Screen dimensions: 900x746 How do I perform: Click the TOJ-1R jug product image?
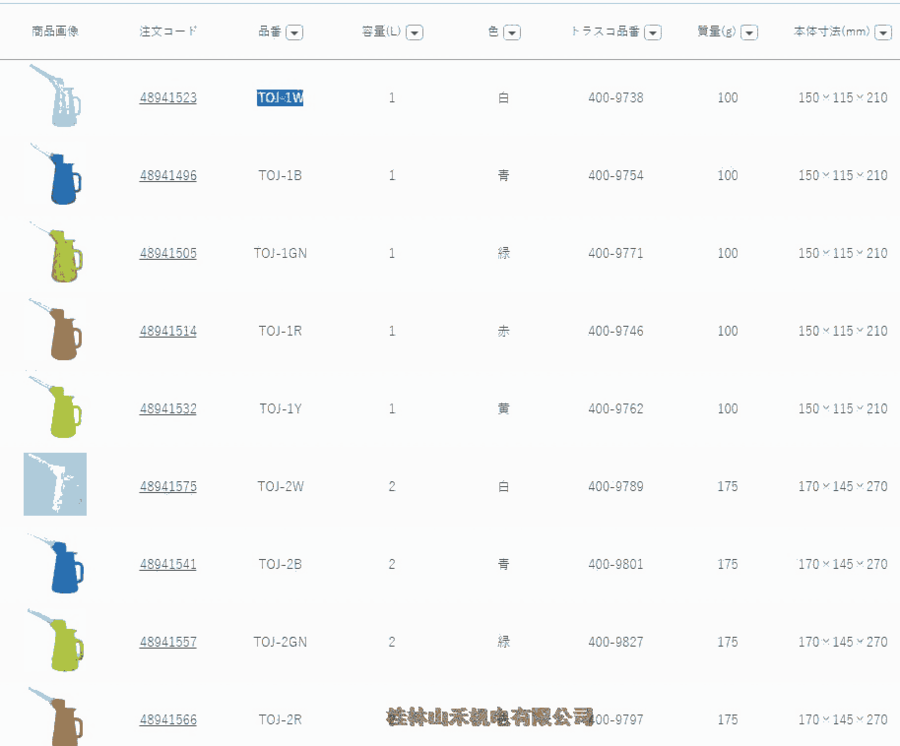click(56, 330)
